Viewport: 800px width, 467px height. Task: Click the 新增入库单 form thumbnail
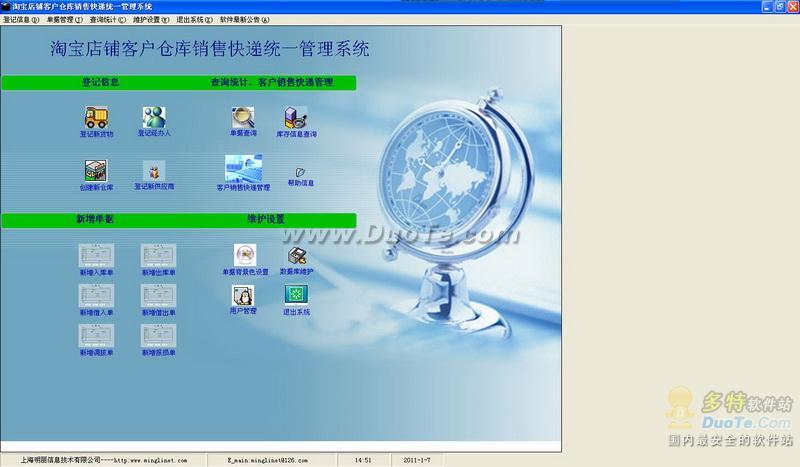click(x=96, y=255)
